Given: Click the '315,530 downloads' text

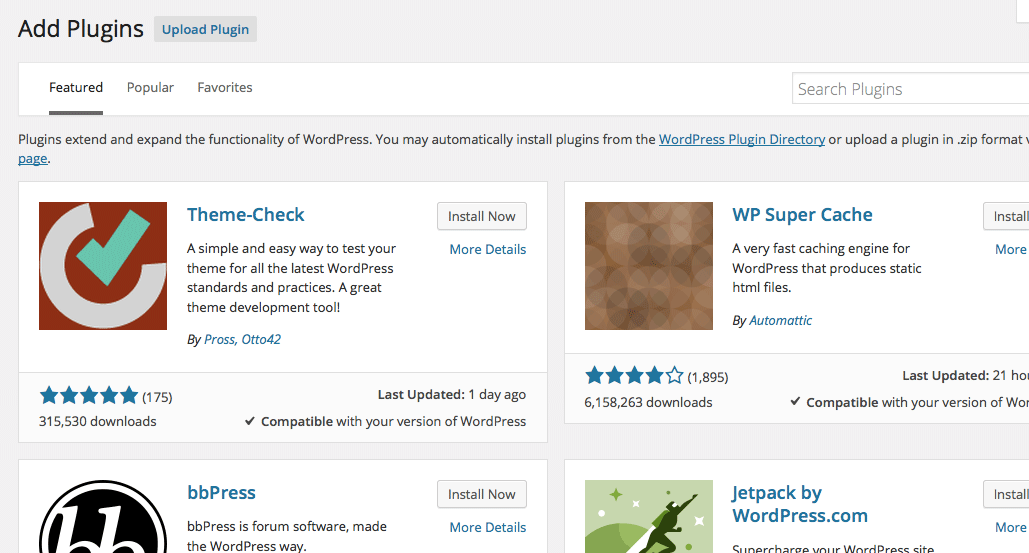Looking at the screenshot, I should coord(97,421).
